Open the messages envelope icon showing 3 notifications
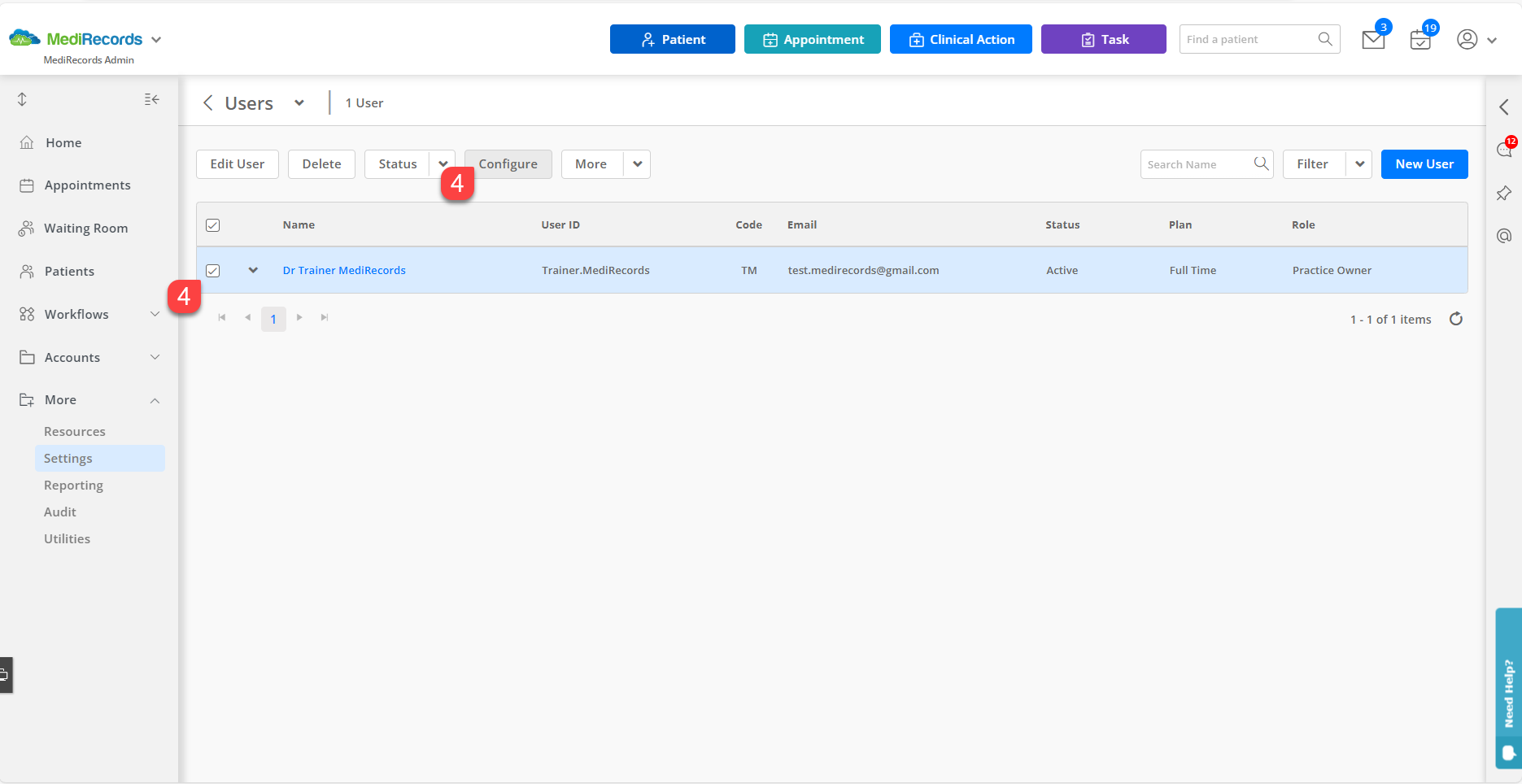Image resolution: width=1522 pixels, height=784 pixels. (1372, 39)
